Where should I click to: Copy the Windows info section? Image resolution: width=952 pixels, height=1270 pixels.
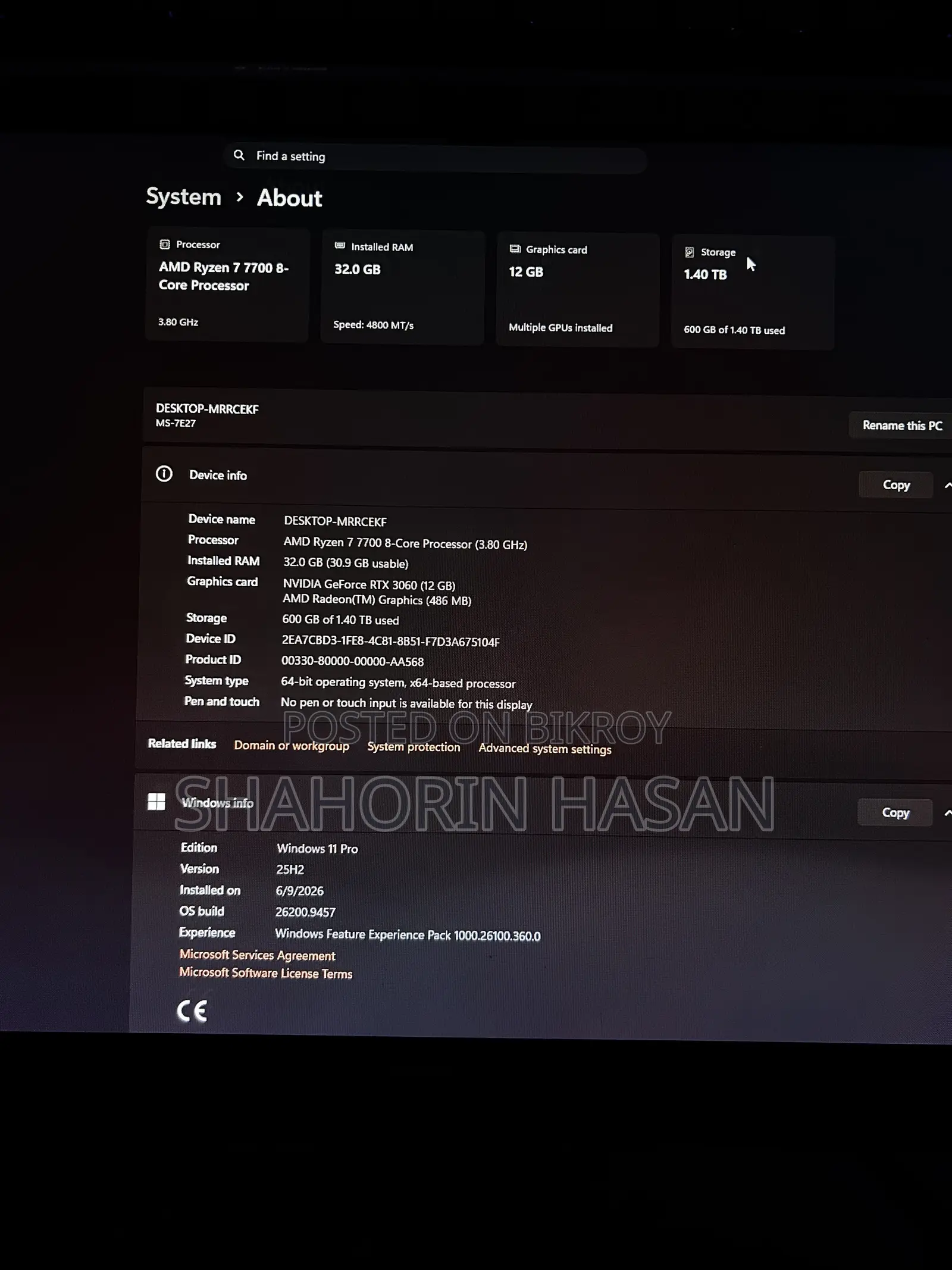[x=895, y=813]
